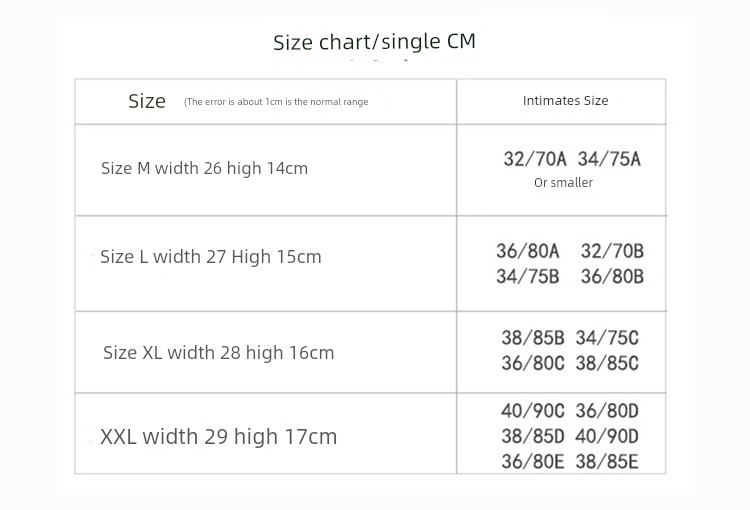The width and height of the screenshot is (750, 510).
Task: Click the "Size chart/single CM" title
Action: (374, 42)
